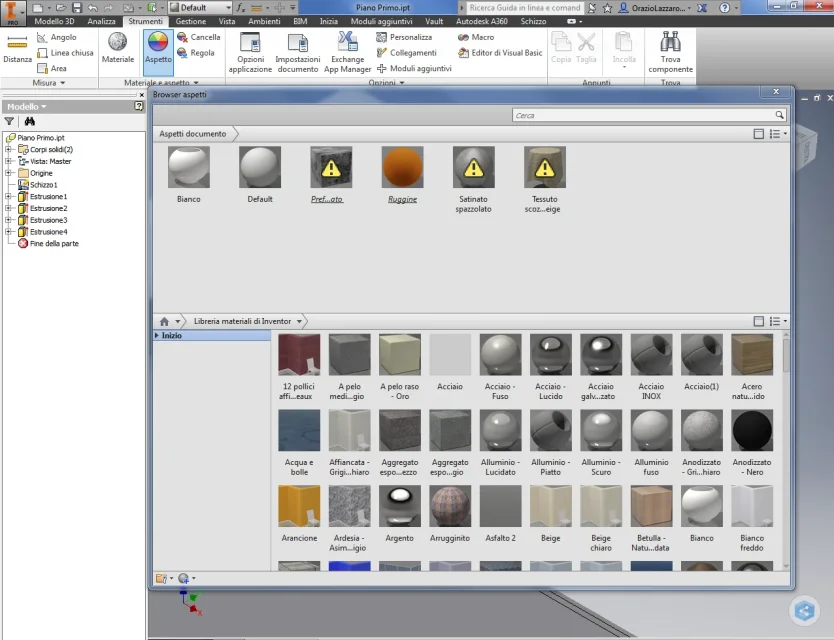Choose the Argento library appearance
834x640 pixels.
pyautogui.click(x=399, y=514)
